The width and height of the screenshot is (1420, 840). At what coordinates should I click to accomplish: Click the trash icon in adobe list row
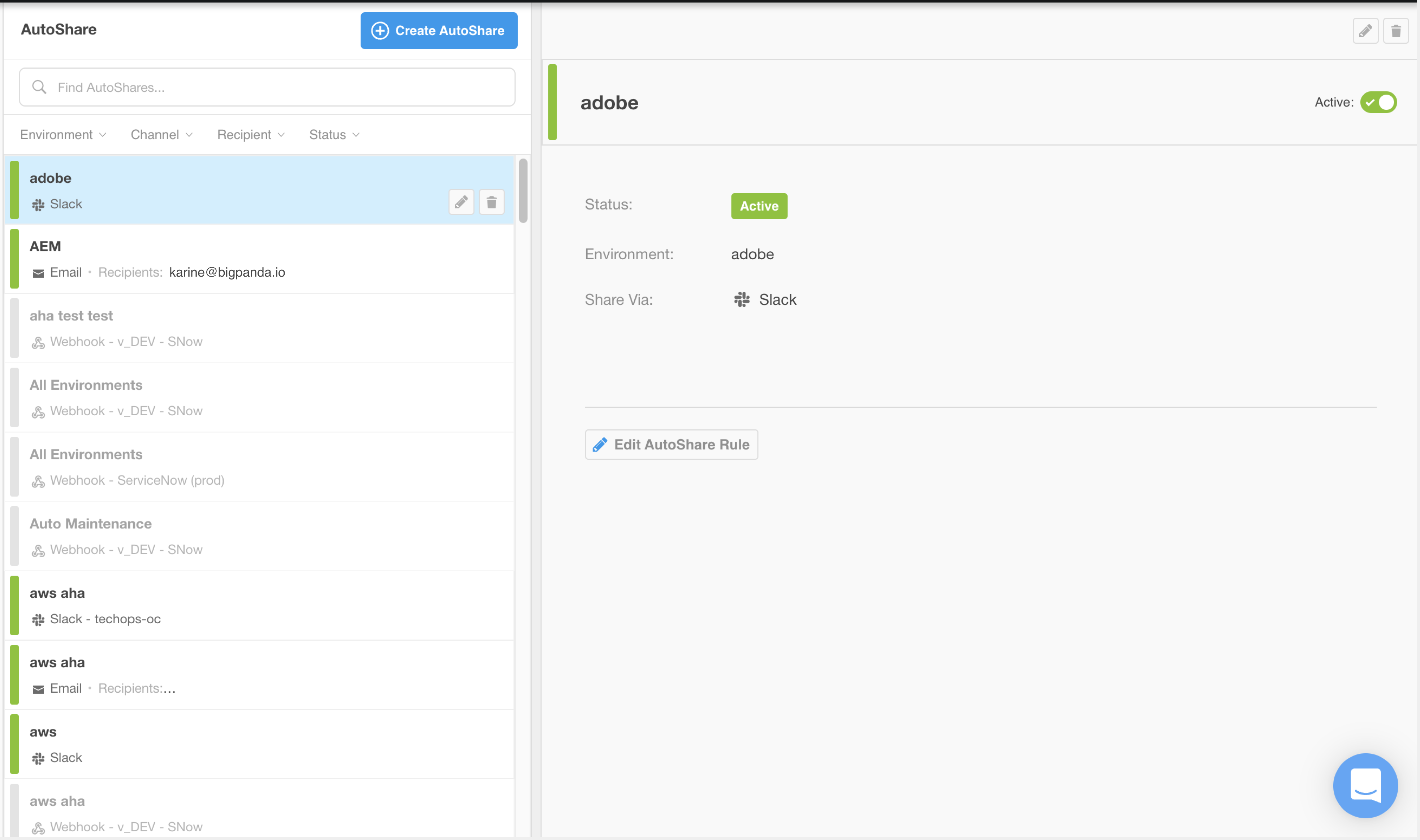(x=491, y=202)
